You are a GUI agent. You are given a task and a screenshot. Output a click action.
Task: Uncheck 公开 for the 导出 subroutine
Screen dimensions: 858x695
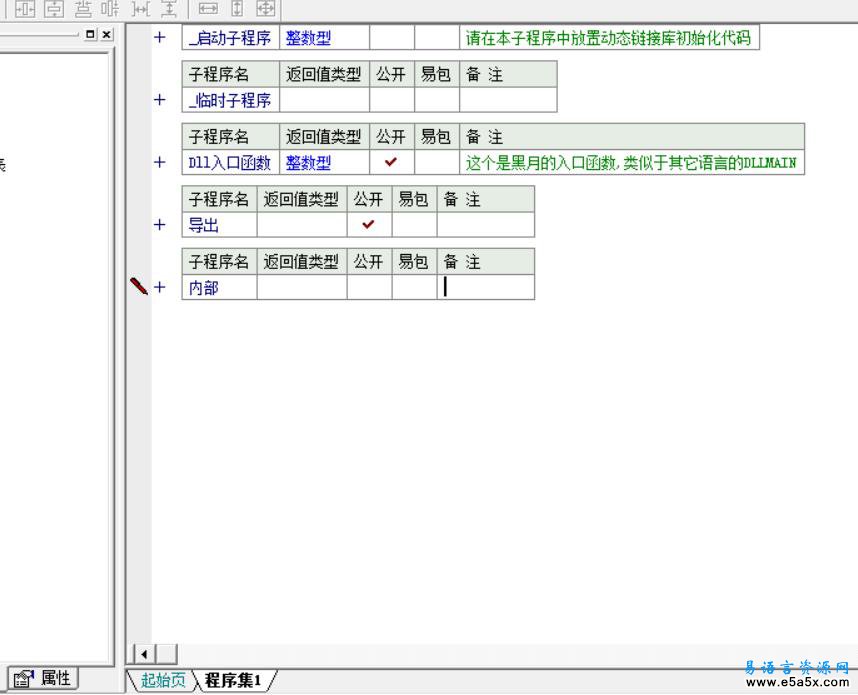point(367,225)
